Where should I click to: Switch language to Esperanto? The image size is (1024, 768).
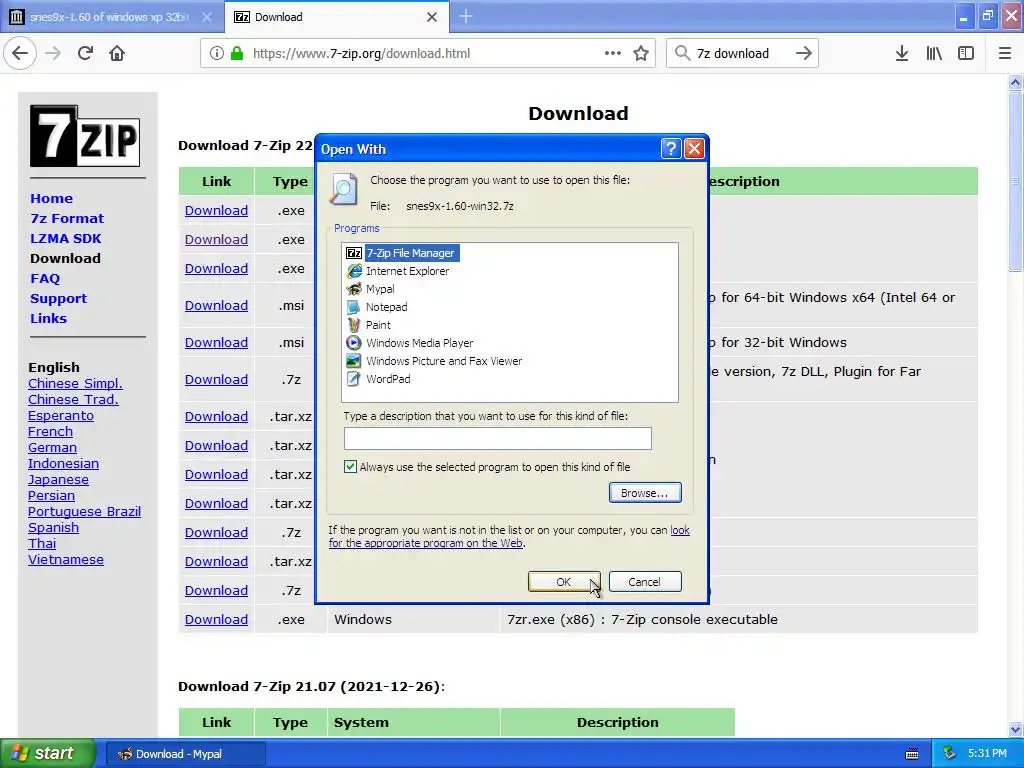(61, 415)
